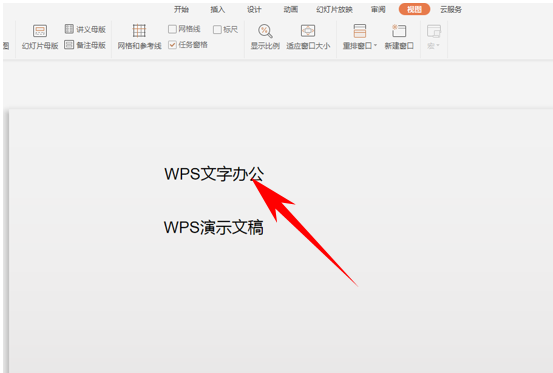Expand the 重排窗口 dropdown arrow
This screenshot has width=553, height=373.
[376, 45]
